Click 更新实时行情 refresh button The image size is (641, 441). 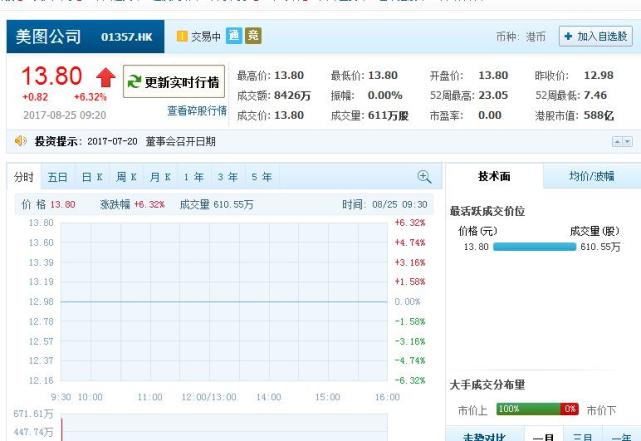pyautogui.click(x=174, y=81)
